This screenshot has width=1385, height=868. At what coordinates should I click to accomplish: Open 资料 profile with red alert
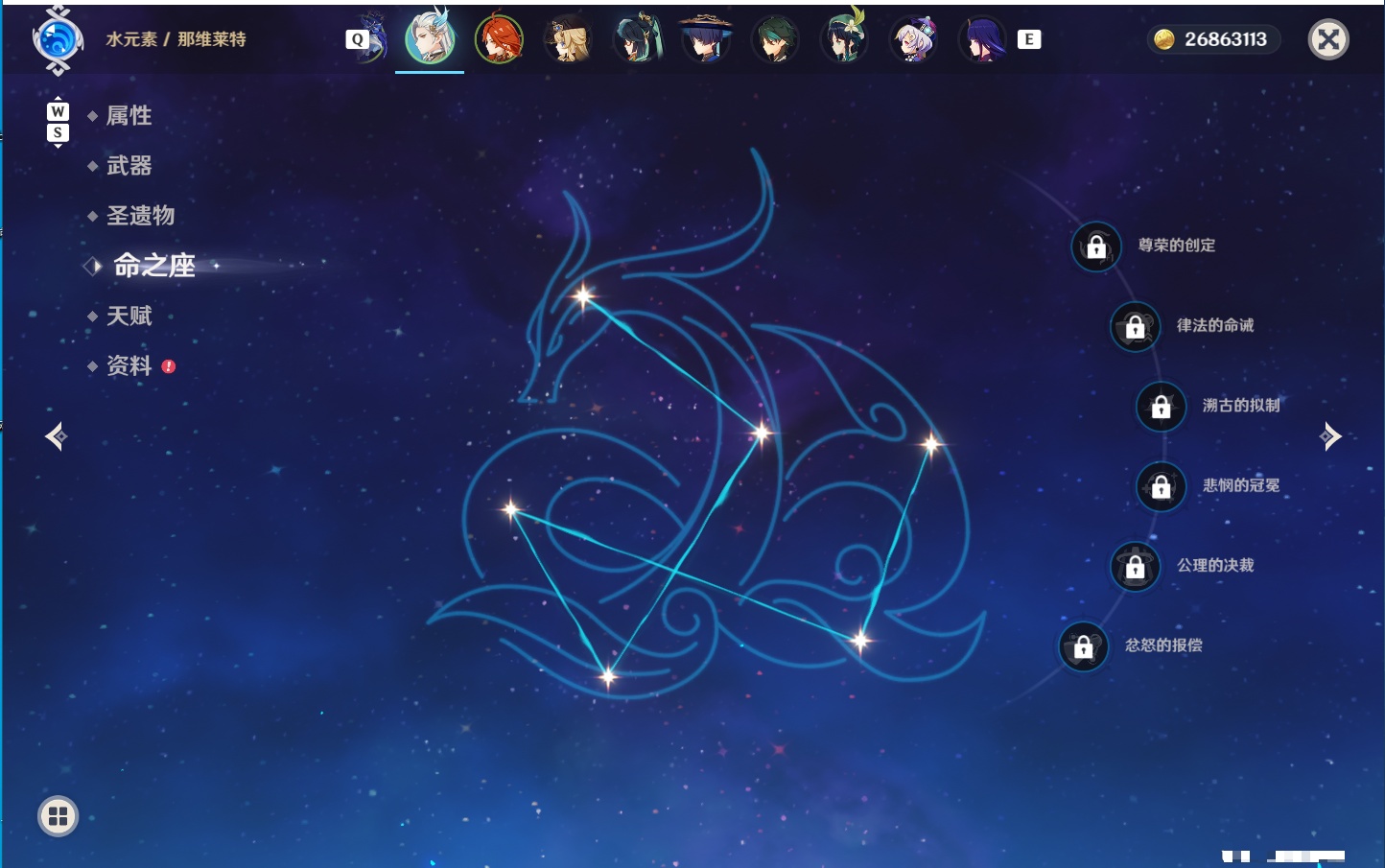click(x=129, y=365)
